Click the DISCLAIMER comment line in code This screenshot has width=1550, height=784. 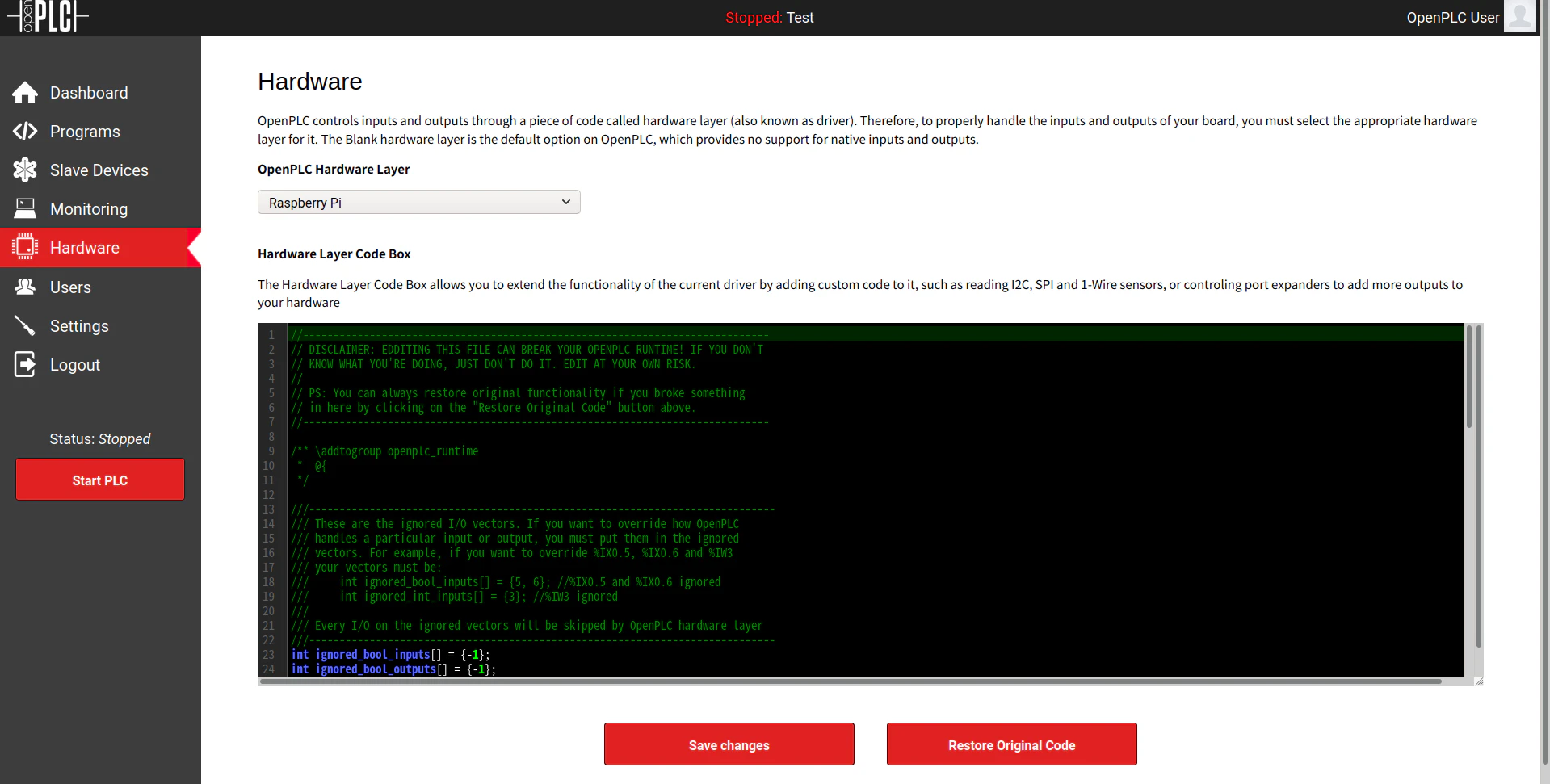(x=527, y=350)
